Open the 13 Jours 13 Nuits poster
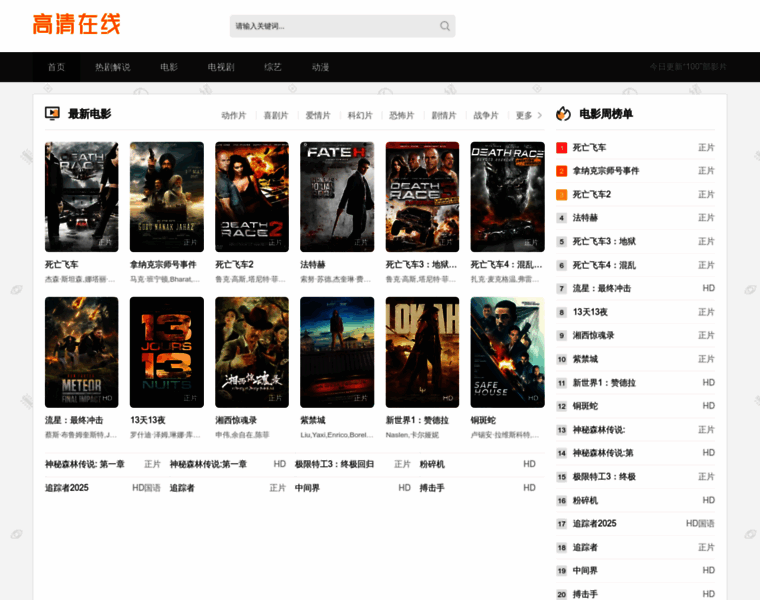760x600 pixels. point(167,352)
